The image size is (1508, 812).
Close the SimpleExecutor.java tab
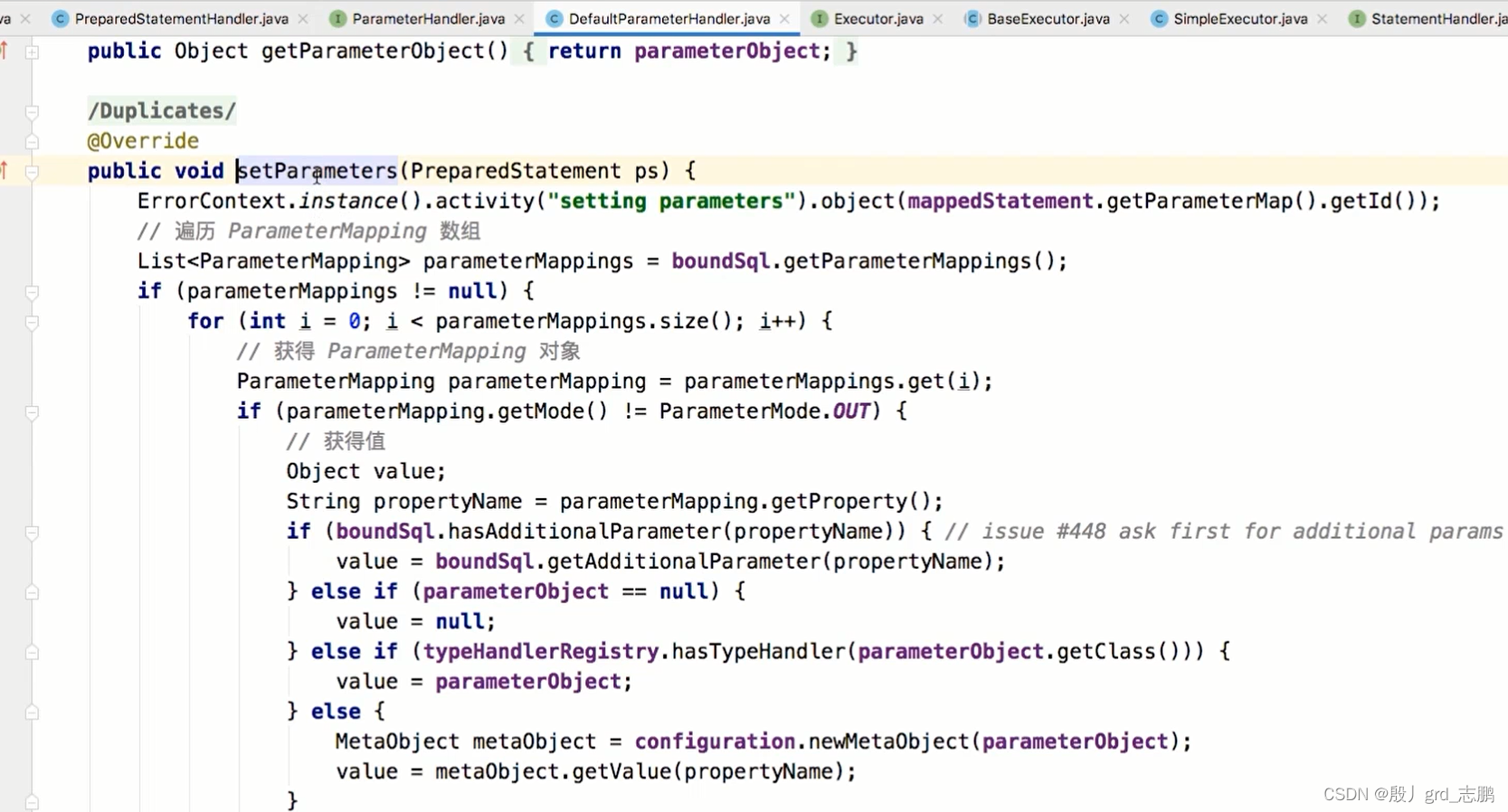[1323, 18]
